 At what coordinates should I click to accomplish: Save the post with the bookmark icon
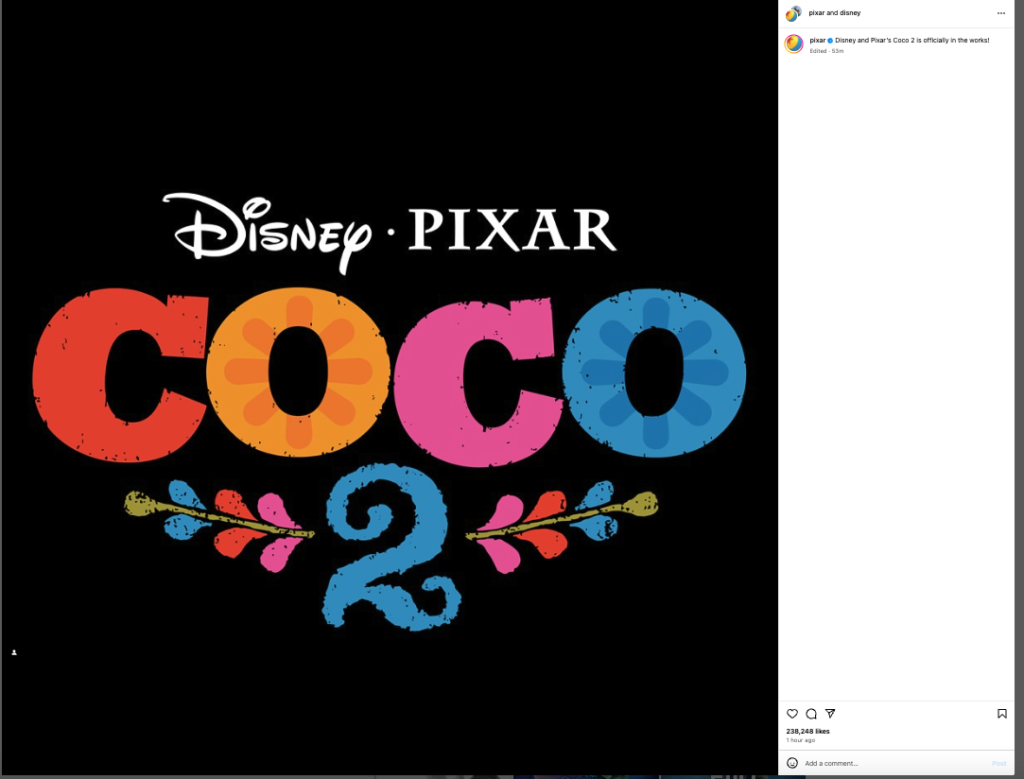pyautogui.click(x=1002, y=714)
